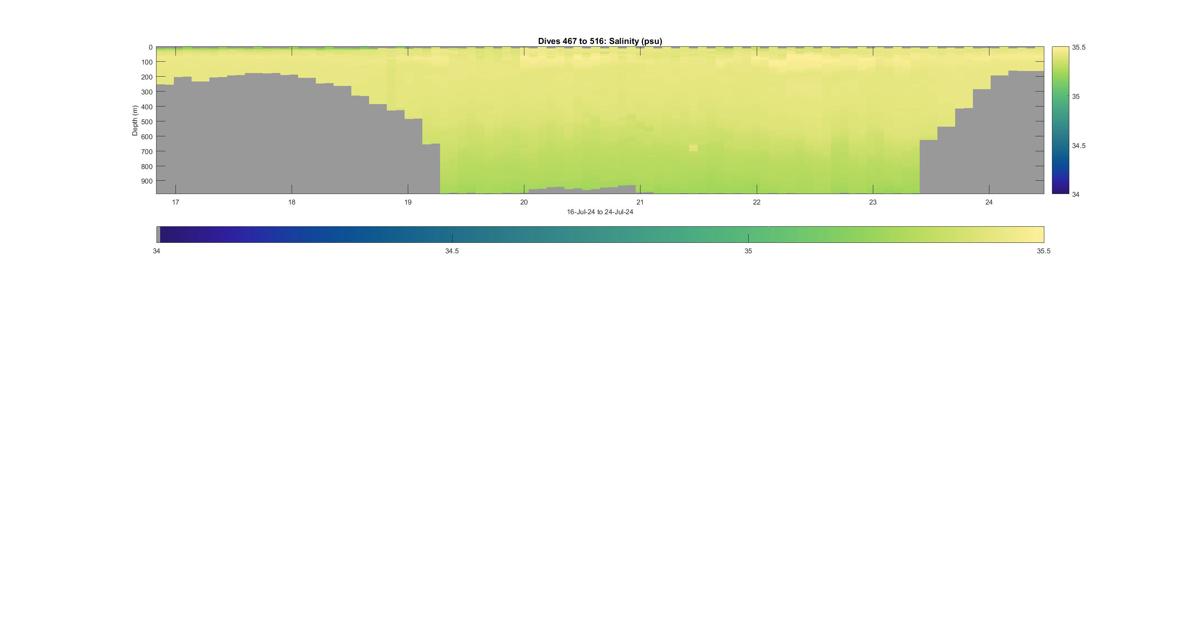Click the depth tick label '600'

point(147,137)
